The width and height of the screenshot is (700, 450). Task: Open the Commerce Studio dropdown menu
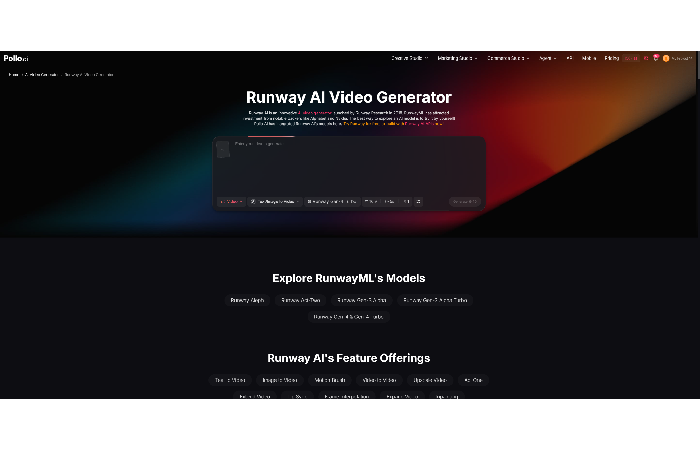(x=508, y=58)
